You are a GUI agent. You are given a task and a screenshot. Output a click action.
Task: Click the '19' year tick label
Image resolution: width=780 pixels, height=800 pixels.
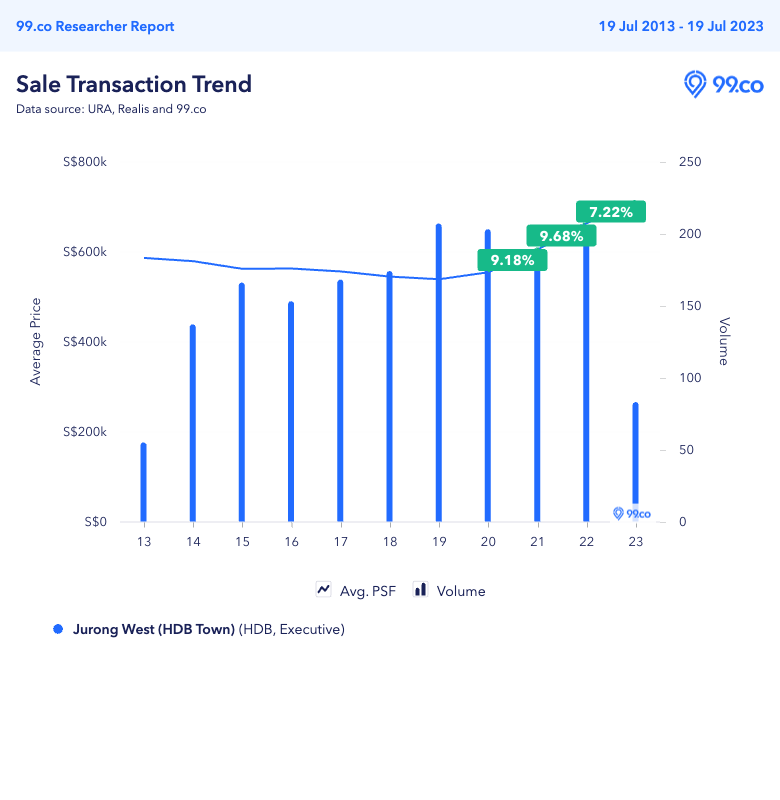439,541
